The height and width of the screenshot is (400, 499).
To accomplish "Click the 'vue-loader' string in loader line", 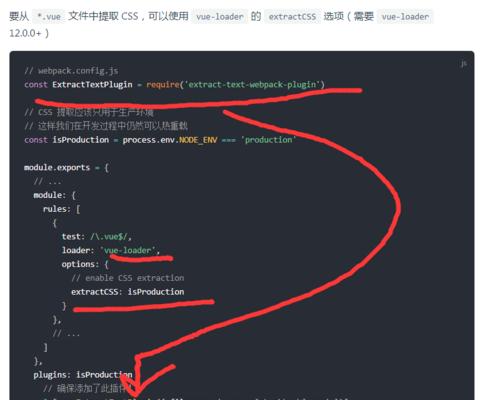I will point(129,250).
